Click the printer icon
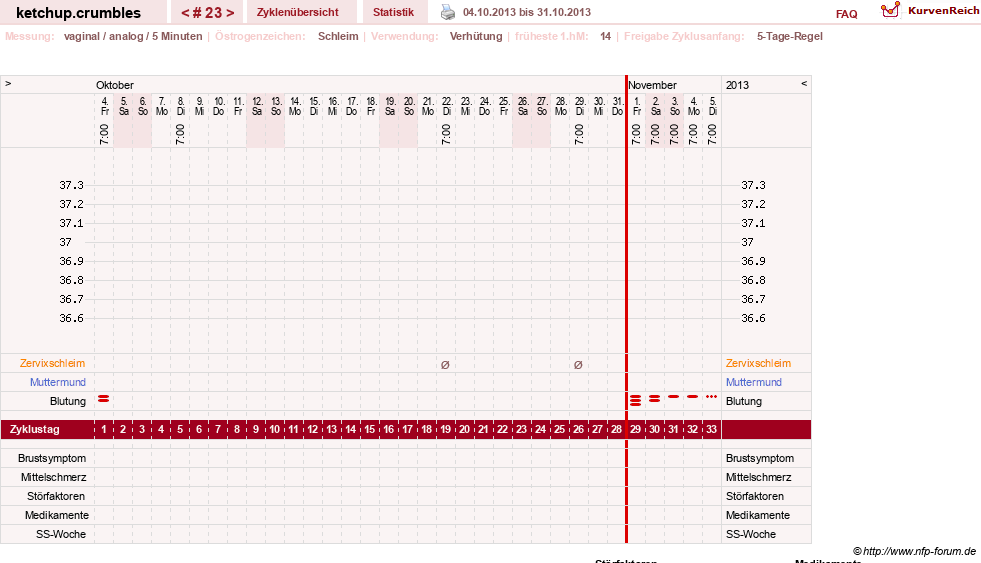The height and width of the screenshot is (563, 981). click(447, 12)
